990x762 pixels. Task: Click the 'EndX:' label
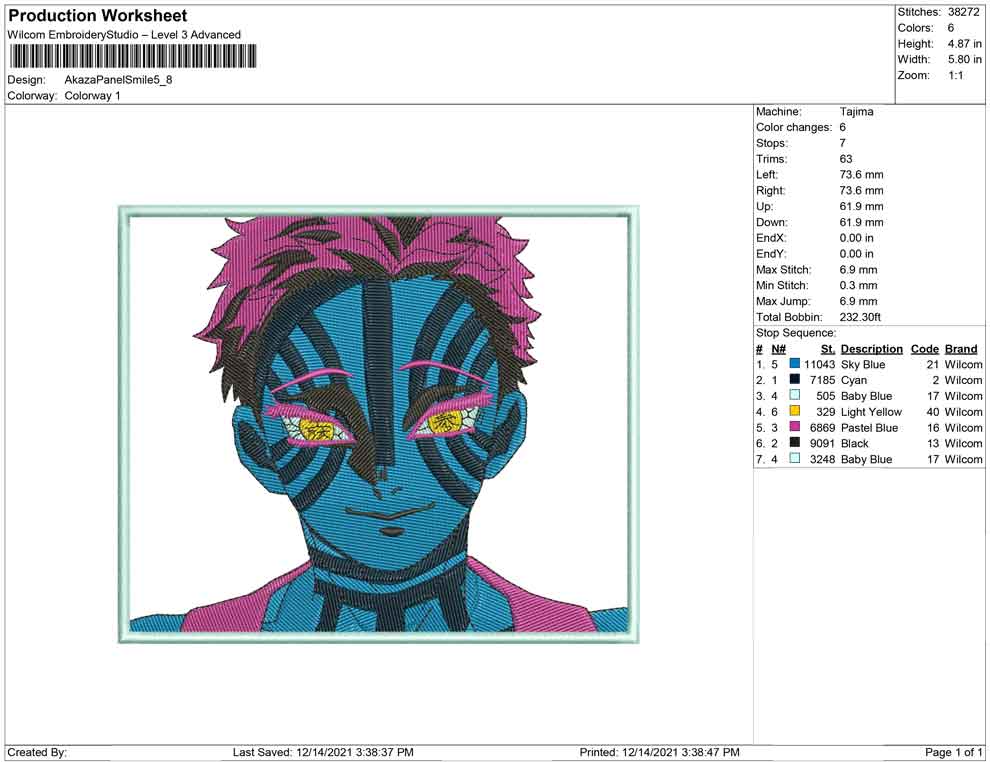point(771,238)
